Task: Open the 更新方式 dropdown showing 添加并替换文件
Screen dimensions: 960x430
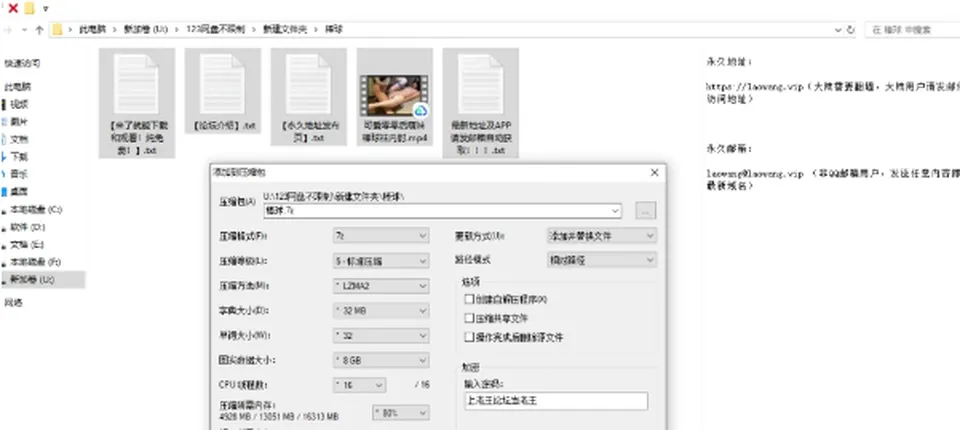Action: [601, 236]
